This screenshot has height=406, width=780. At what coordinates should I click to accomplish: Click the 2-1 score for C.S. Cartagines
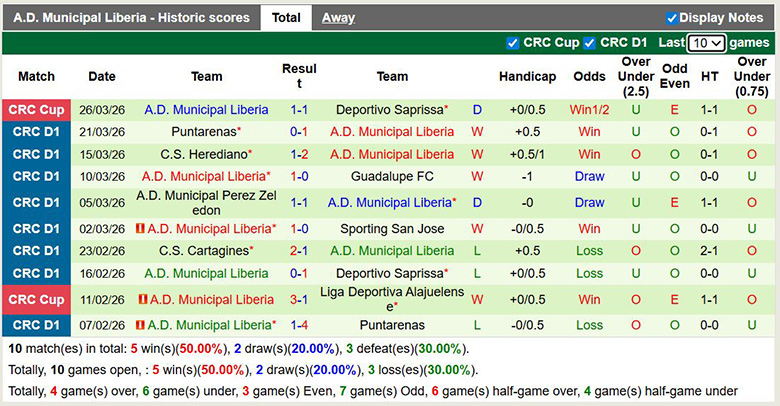pyautogui.click(x=298, y=251)
